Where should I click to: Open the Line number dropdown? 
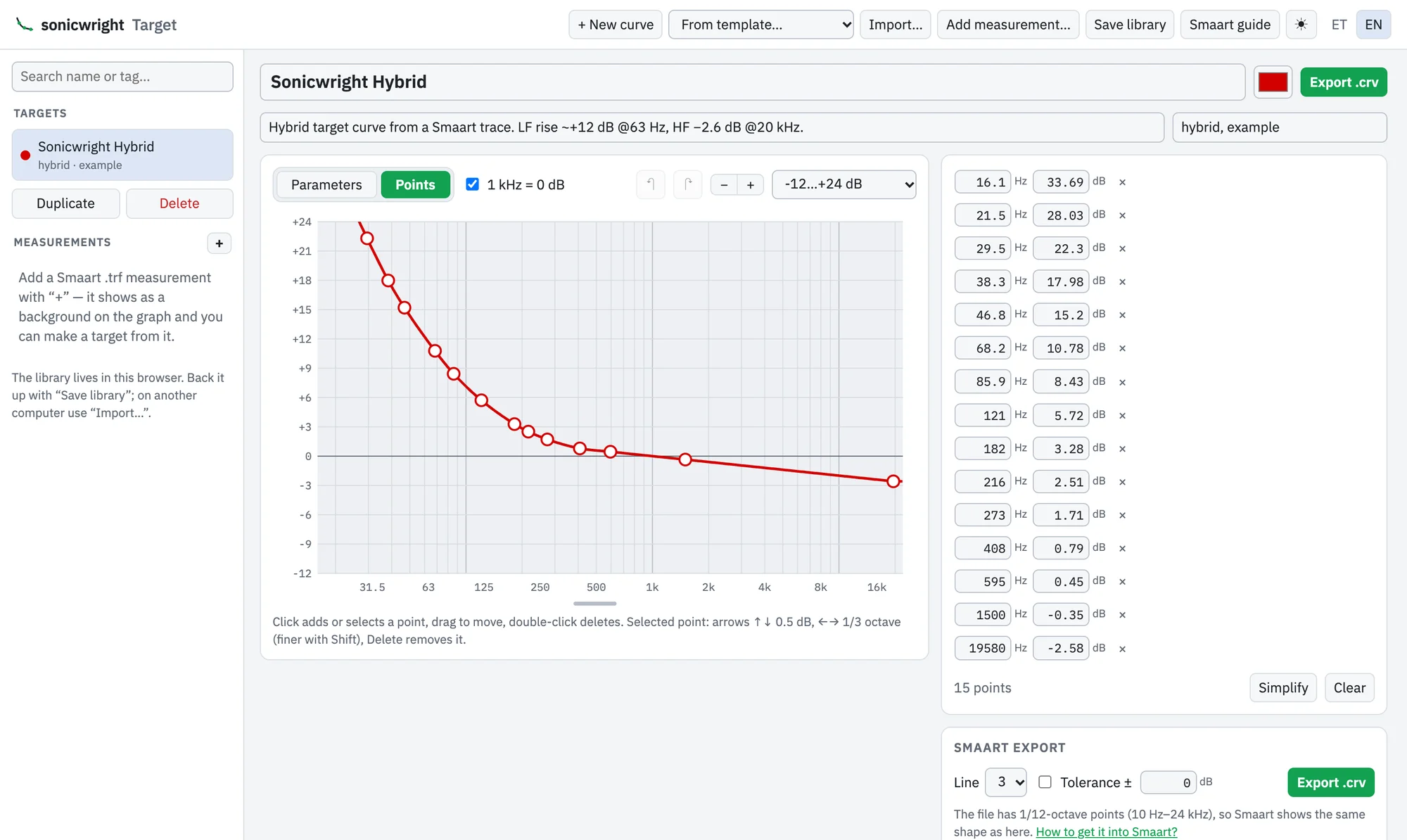[x=1006, y=782]
